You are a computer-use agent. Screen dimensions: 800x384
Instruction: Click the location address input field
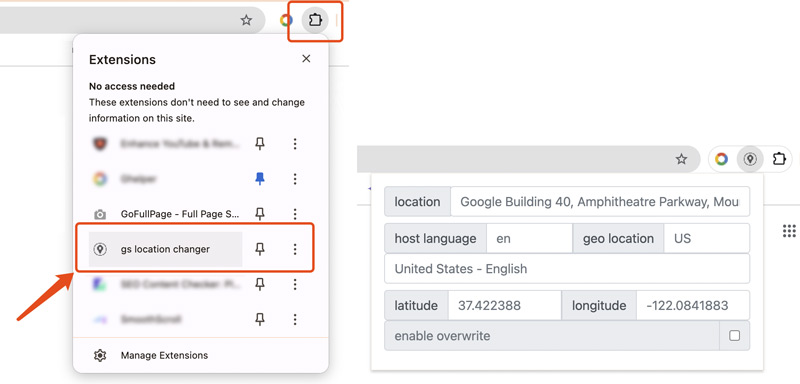point(600,201)
